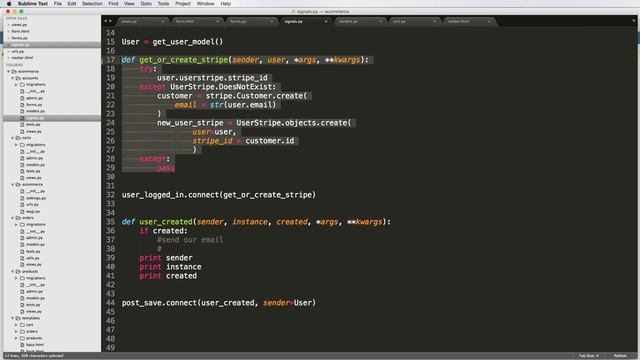The image size is (640, 360).
Task: Collapse the carts folder
Action: pyautogui.click(x=13, y=138)
